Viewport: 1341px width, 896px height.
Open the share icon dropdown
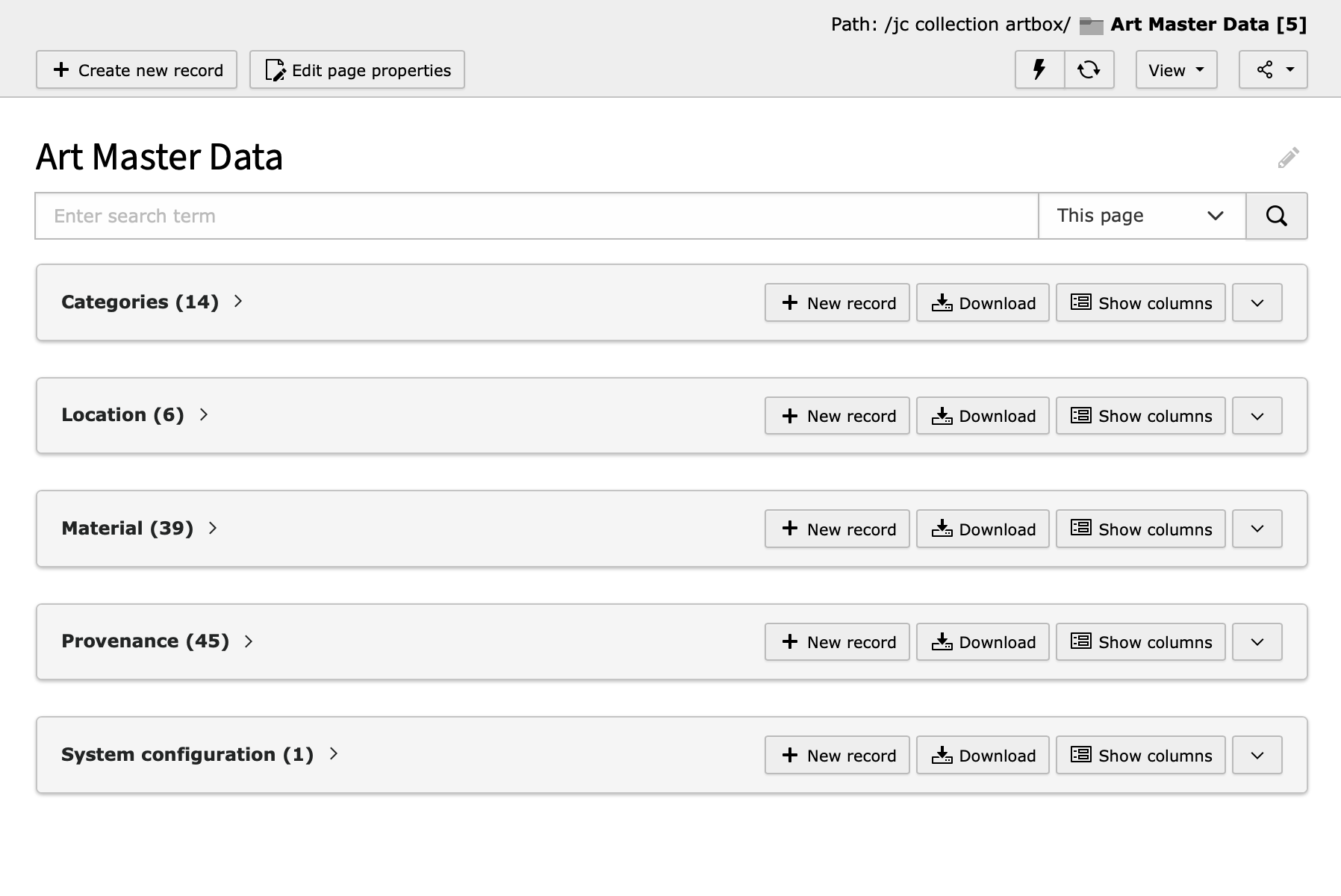1272,70
